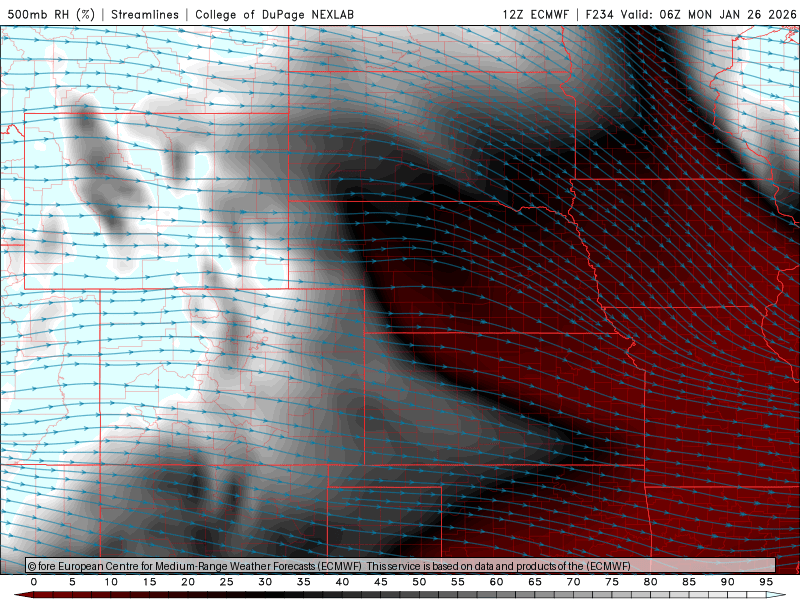Image resolution: width=800 pixels, height=600 pixels.
Task: Click the "50" color scale label
Action: (x=419, y=582)
